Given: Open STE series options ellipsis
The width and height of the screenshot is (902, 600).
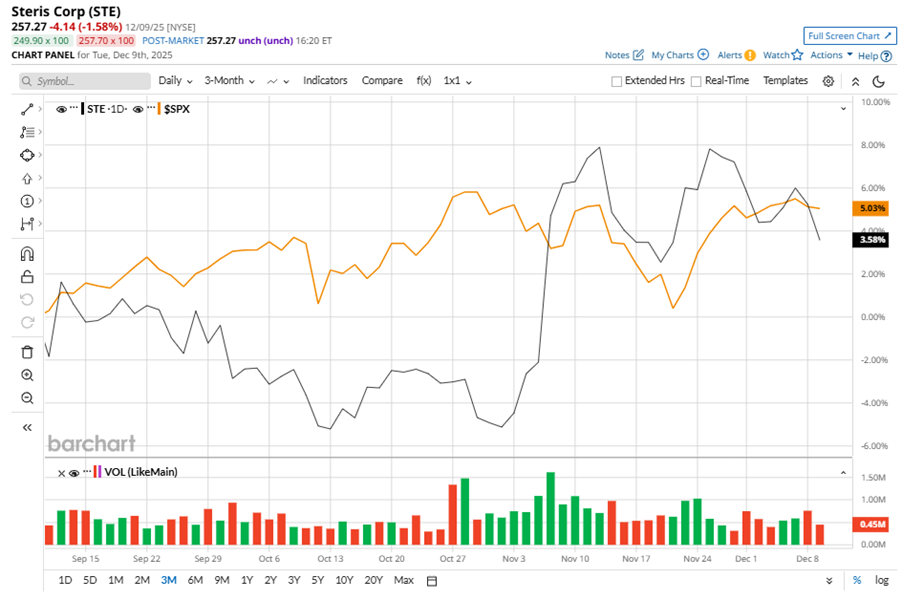Looking at the screenshot, I should pyautogui.click(x=74, y=108).
